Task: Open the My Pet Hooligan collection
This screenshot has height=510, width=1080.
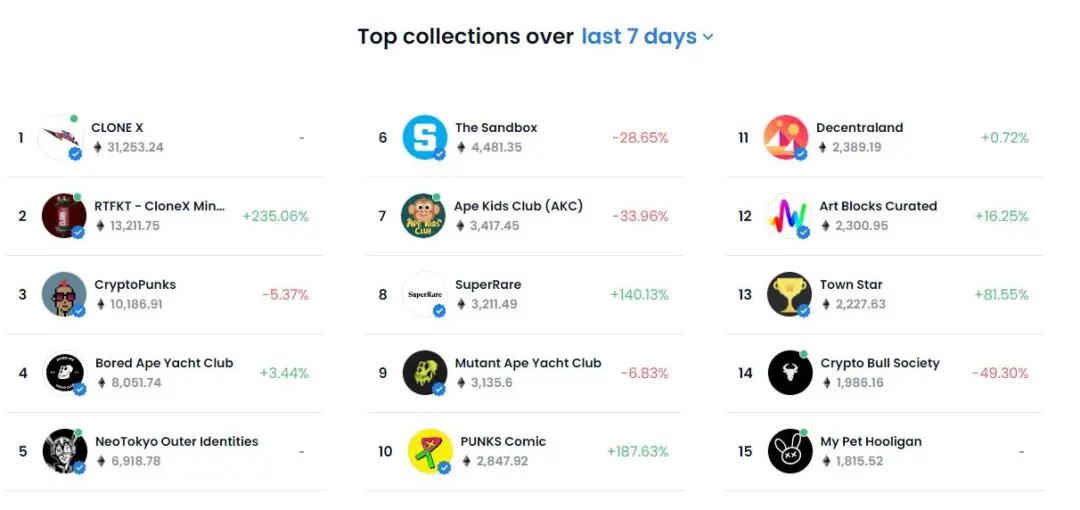Action: click(870, 441)
